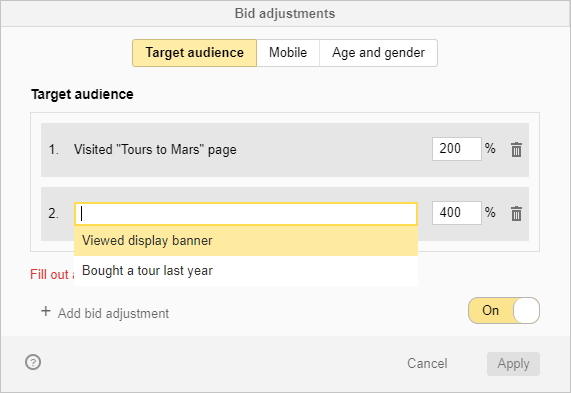571x393 pixels.
Task: Edit the 200 percent bid field
Action: point(457,149)
